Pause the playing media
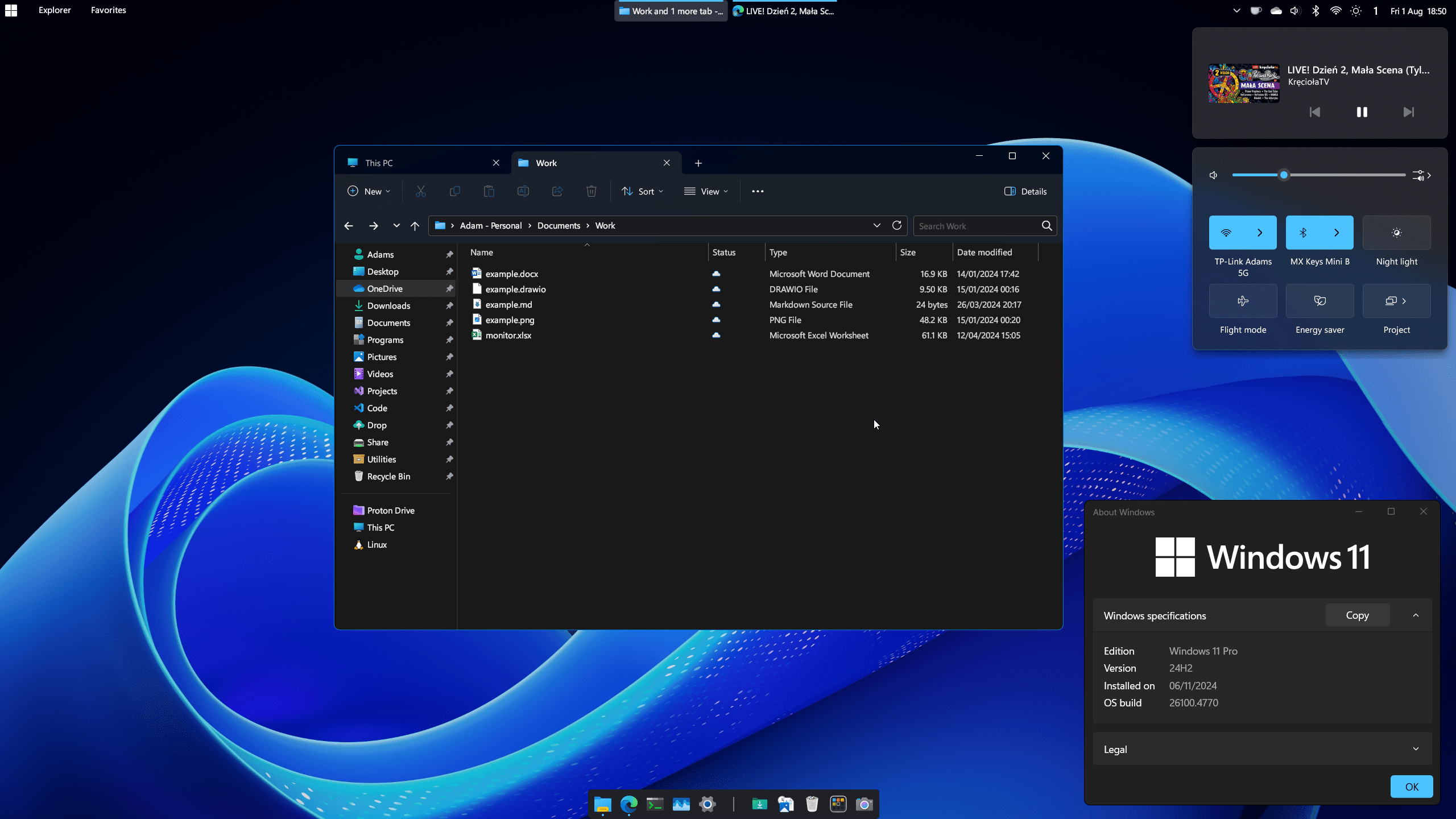Viewport: 1456px width, 819px height. coord(1362,112)
